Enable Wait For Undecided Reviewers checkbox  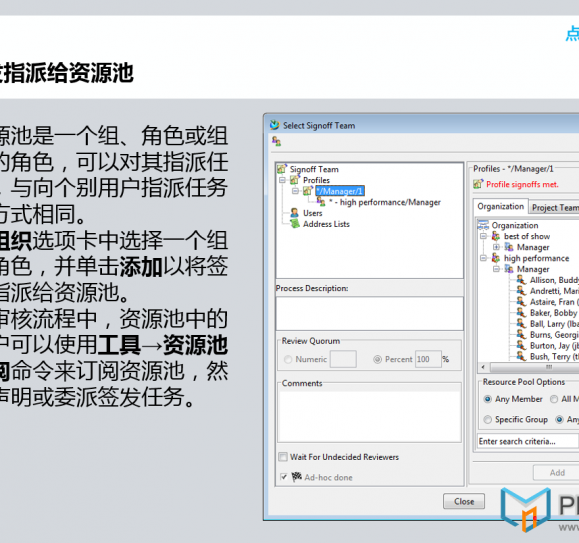tap(283, 457)
